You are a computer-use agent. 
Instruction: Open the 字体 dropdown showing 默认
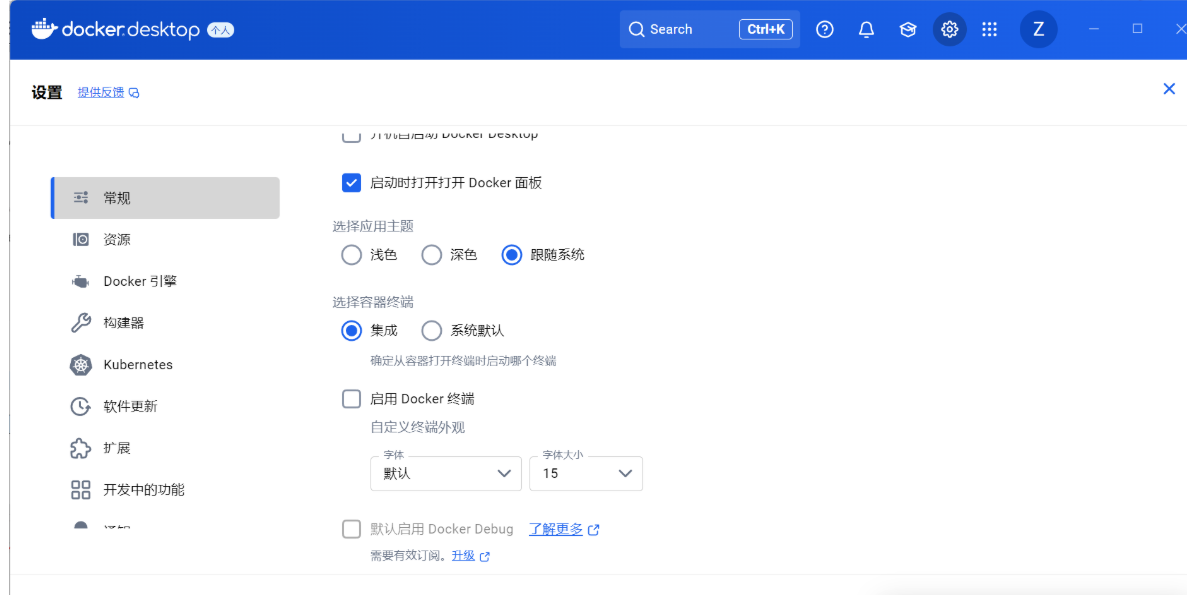(446, 474)
